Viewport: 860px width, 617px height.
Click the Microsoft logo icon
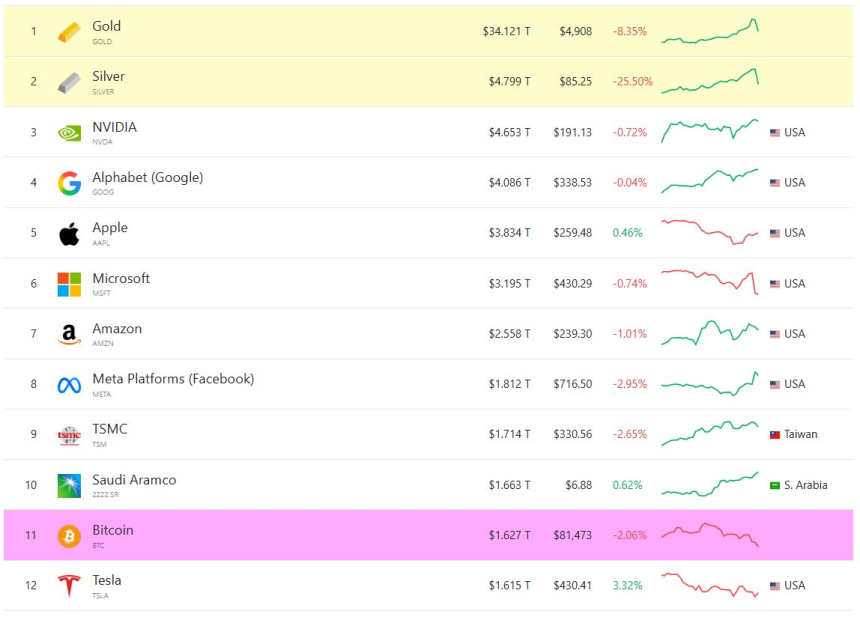69,284
